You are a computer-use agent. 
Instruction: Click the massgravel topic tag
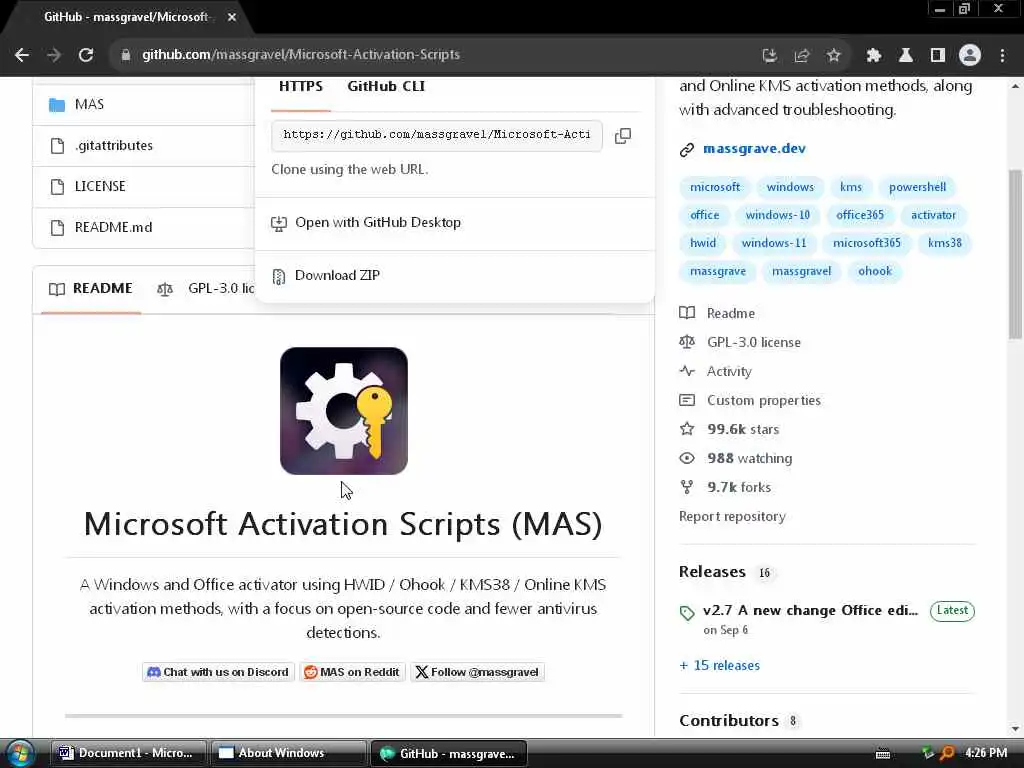click(801, 272)
